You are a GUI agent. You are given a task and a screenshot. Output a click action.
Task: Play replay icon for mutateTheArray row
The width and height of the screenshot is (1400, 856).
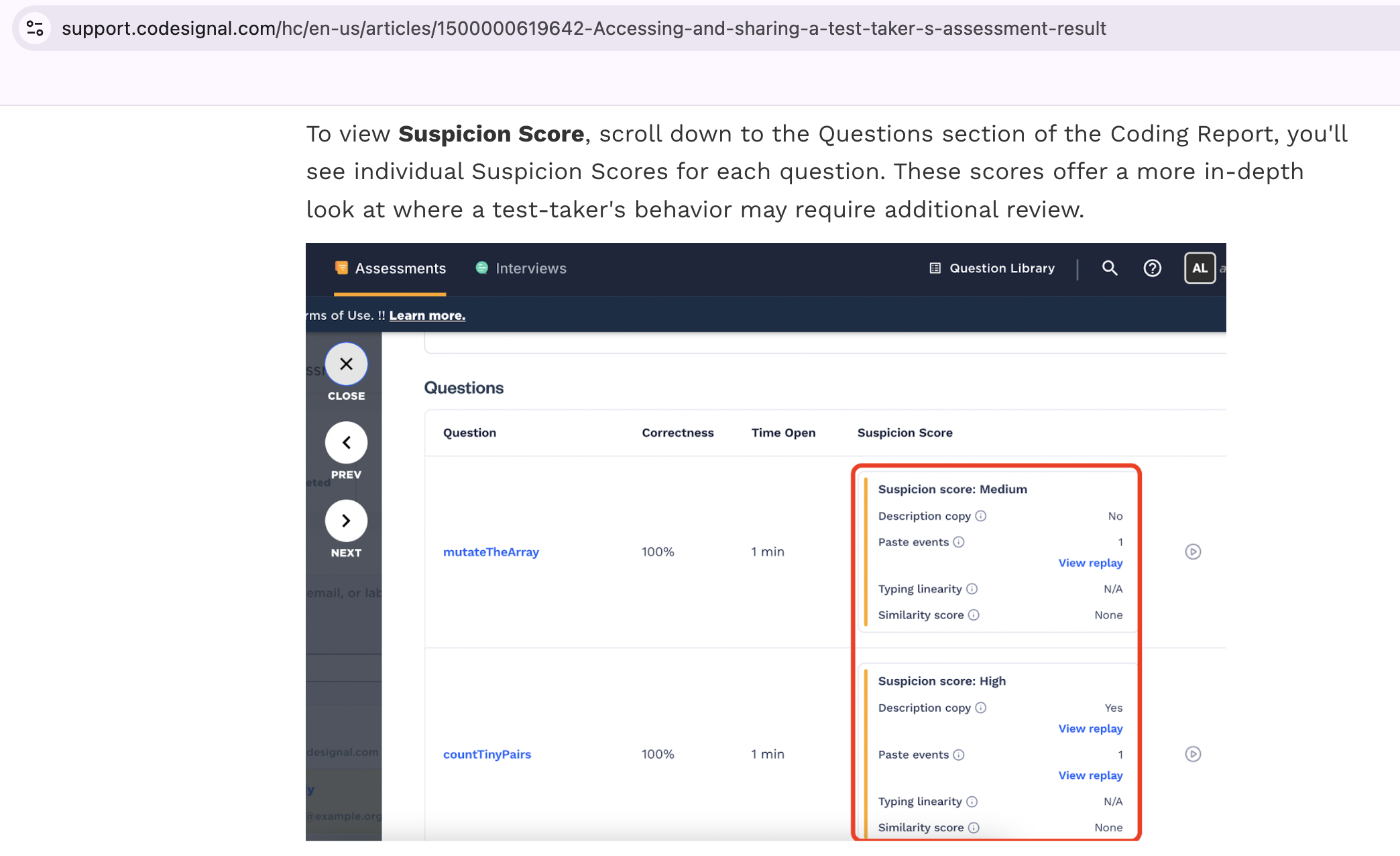[1193, 552]
